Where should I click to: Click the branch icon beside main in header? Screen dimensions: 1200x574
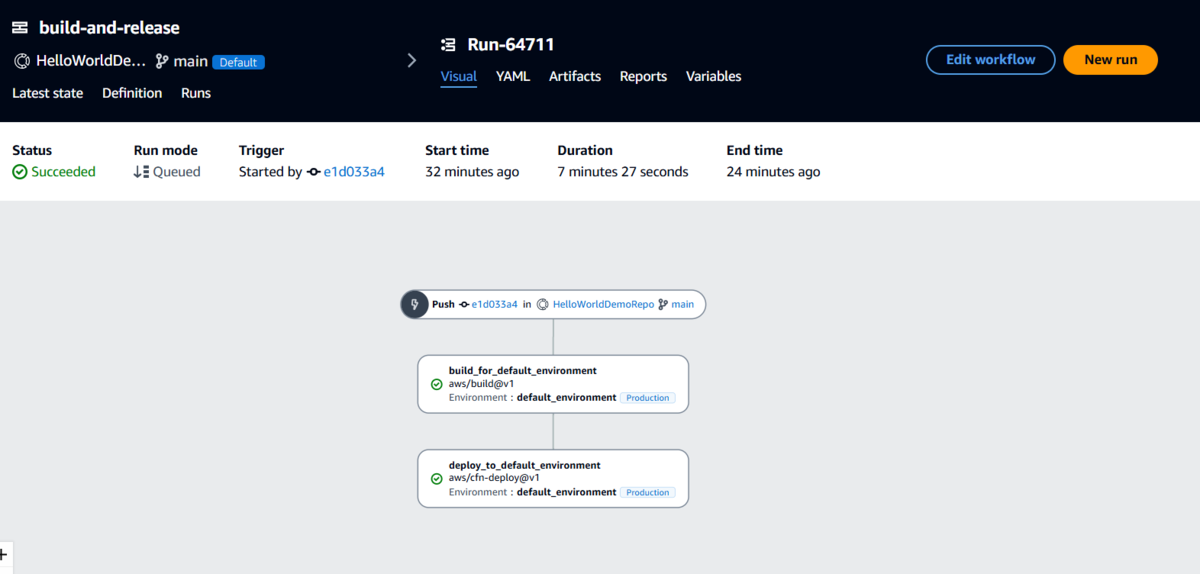click(162, 61)
